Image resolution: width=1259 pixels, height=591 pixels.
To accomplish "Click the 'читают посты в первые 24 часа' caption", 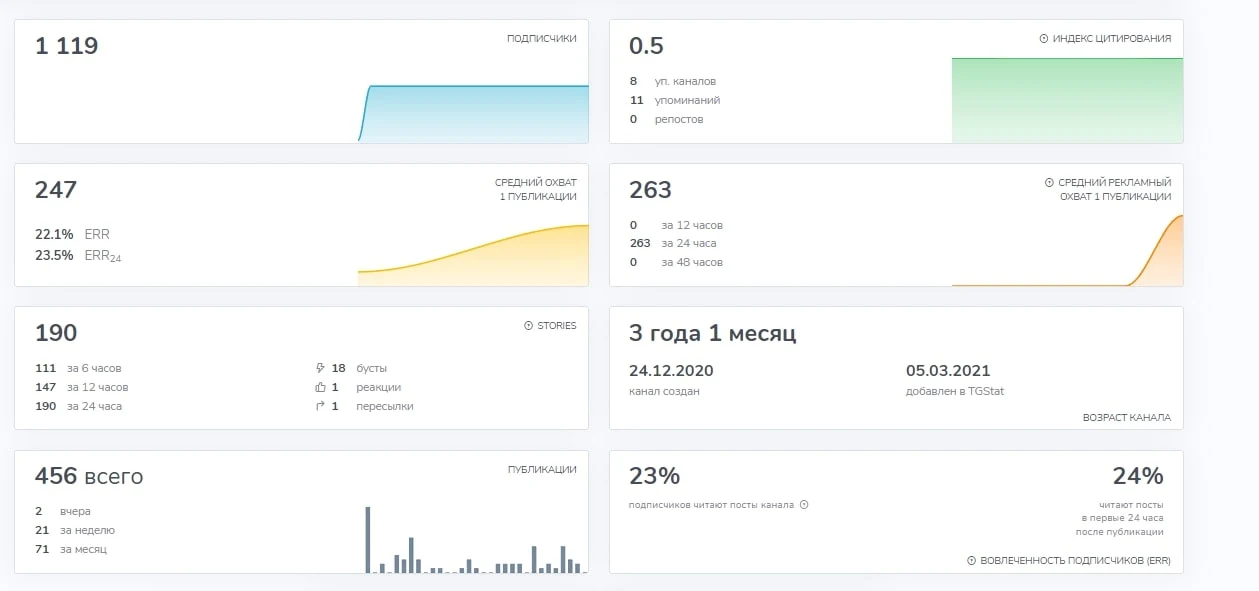I will (1122, 518).
